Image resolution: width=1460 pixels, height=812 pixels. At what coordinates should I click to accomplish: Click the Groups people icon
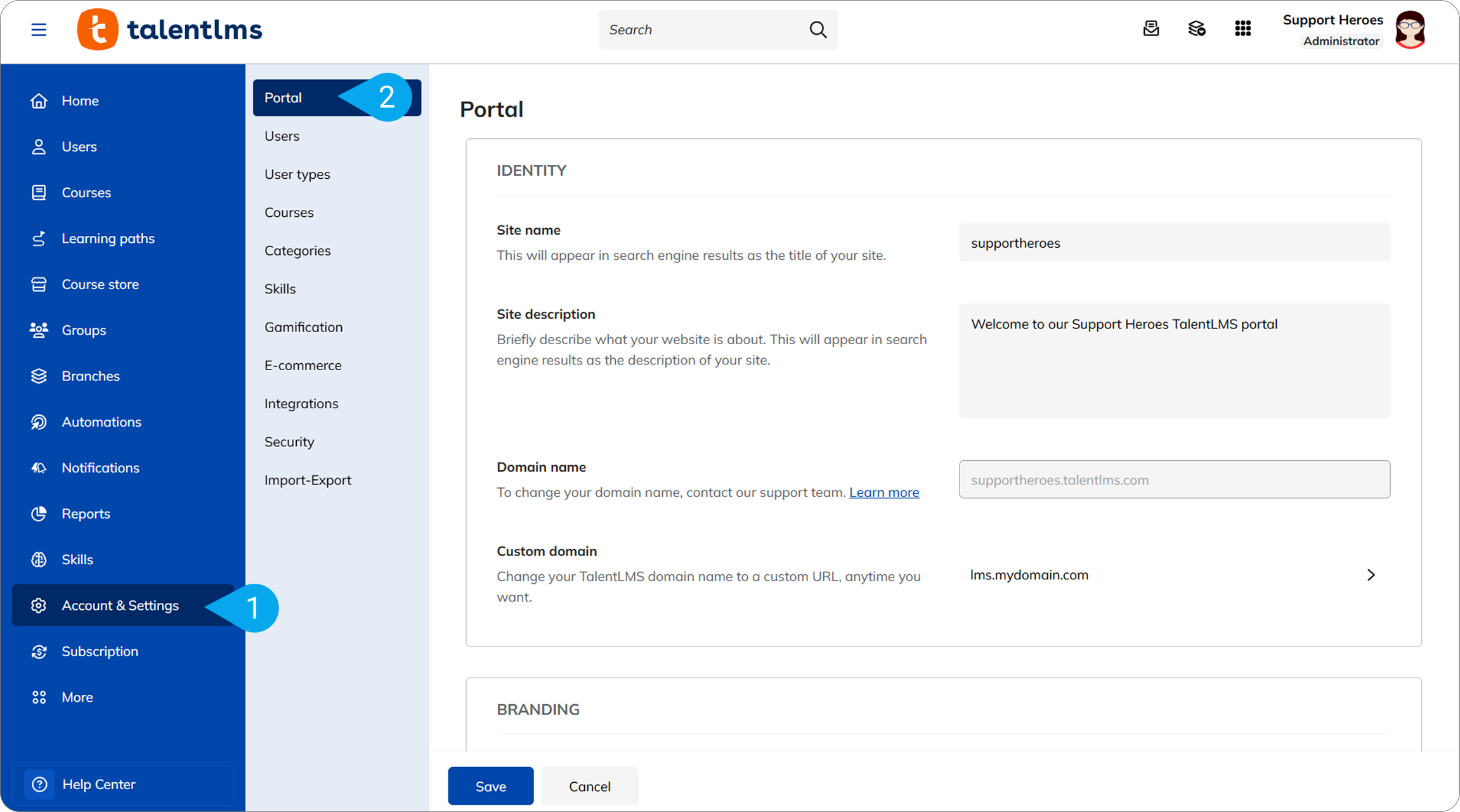[39, 330]
